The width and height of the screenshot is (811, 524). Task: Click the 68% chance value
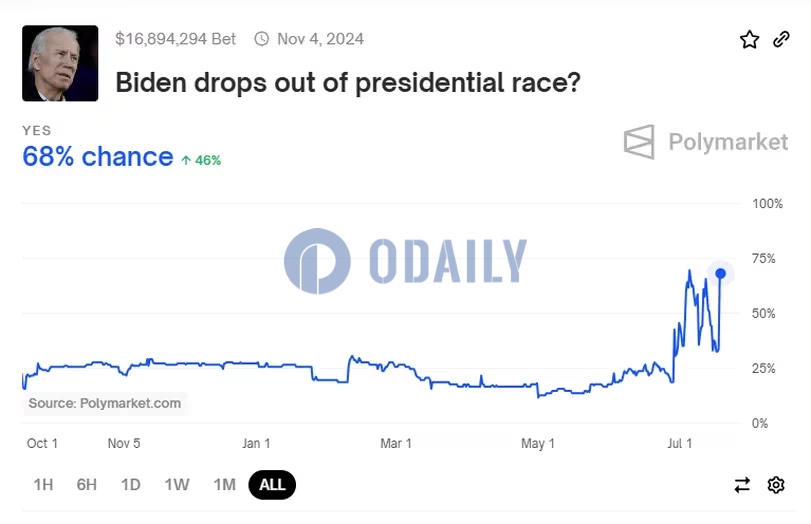(x=98, y=157)
